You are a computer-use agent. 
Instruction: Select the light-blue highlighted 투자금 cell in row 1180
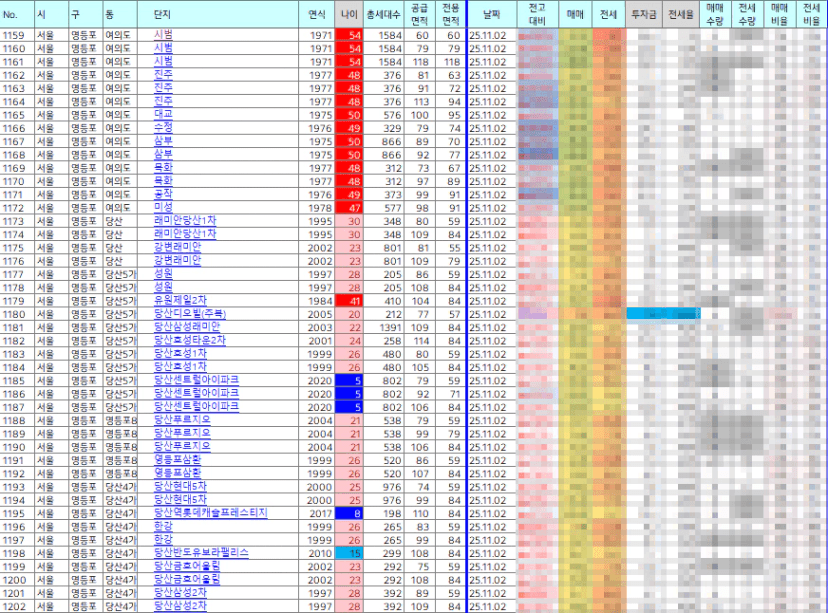click(x=645, y=314)
